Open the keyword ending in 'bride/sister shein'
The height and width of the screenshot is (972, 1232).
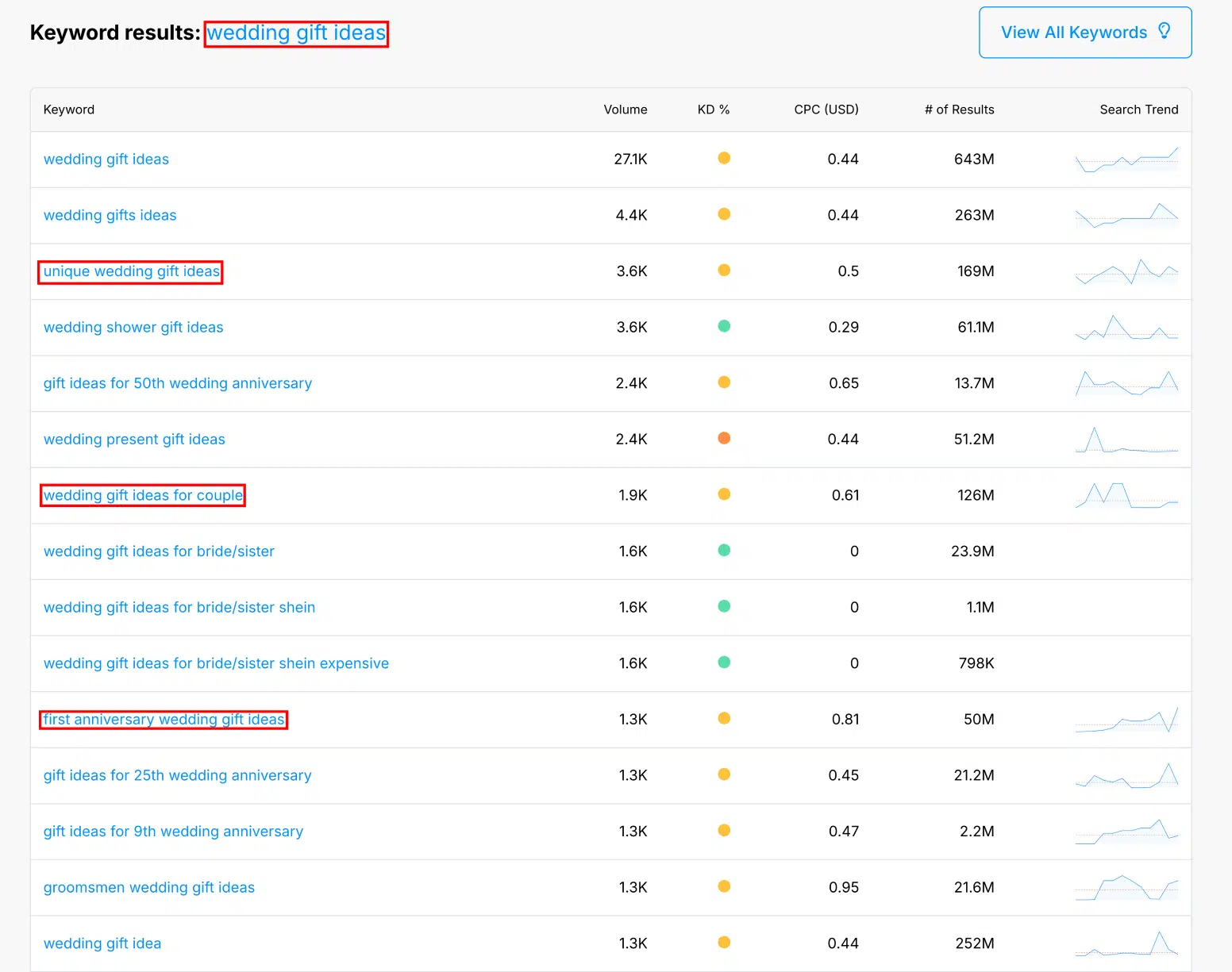(179, 608)
